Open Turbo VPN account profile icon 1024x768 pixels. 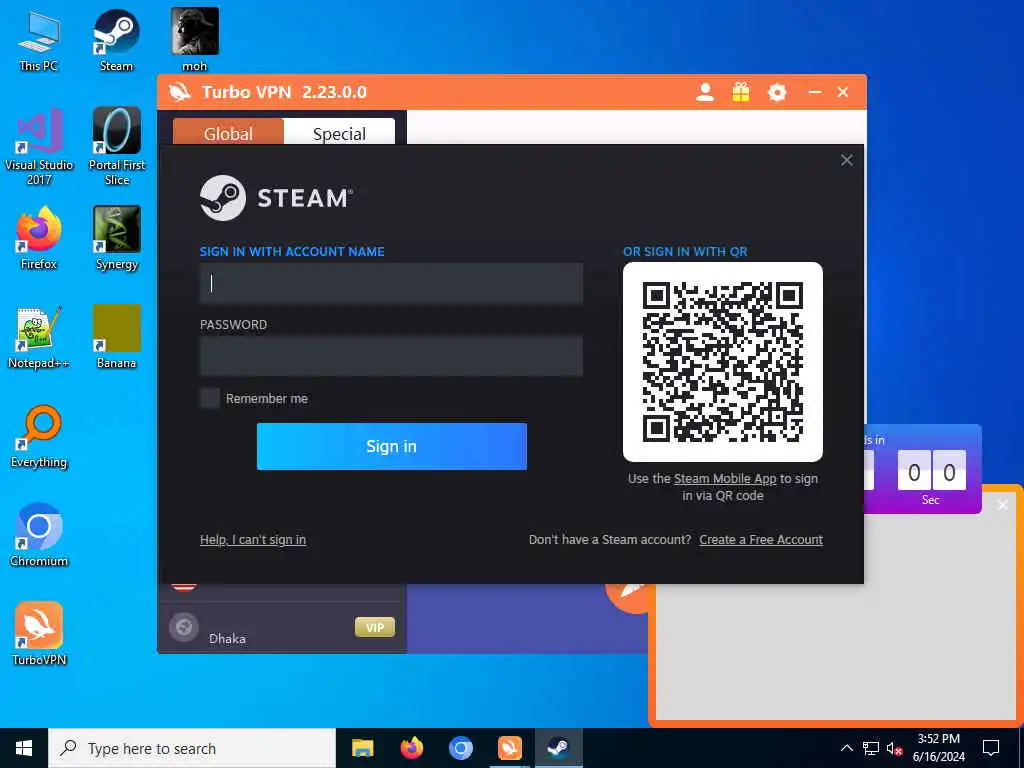[705, 92]
